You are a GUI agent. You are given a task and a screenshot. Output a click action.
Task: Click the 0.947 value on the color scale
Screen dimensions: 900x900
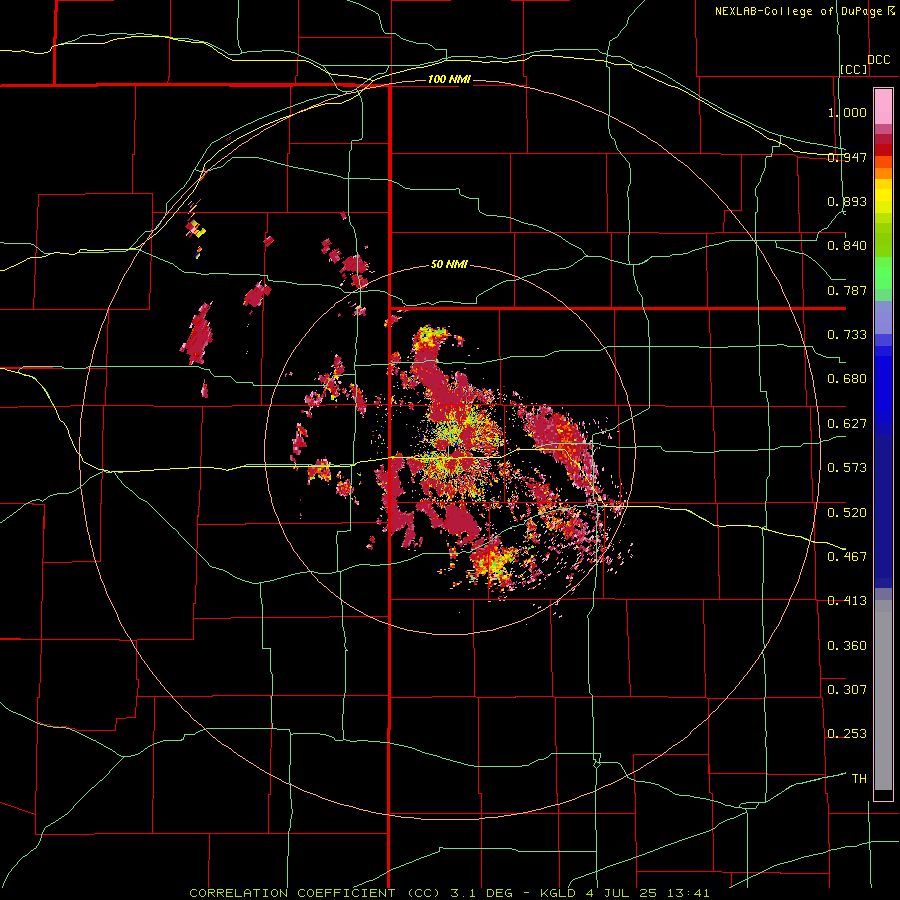coord(847,157)
